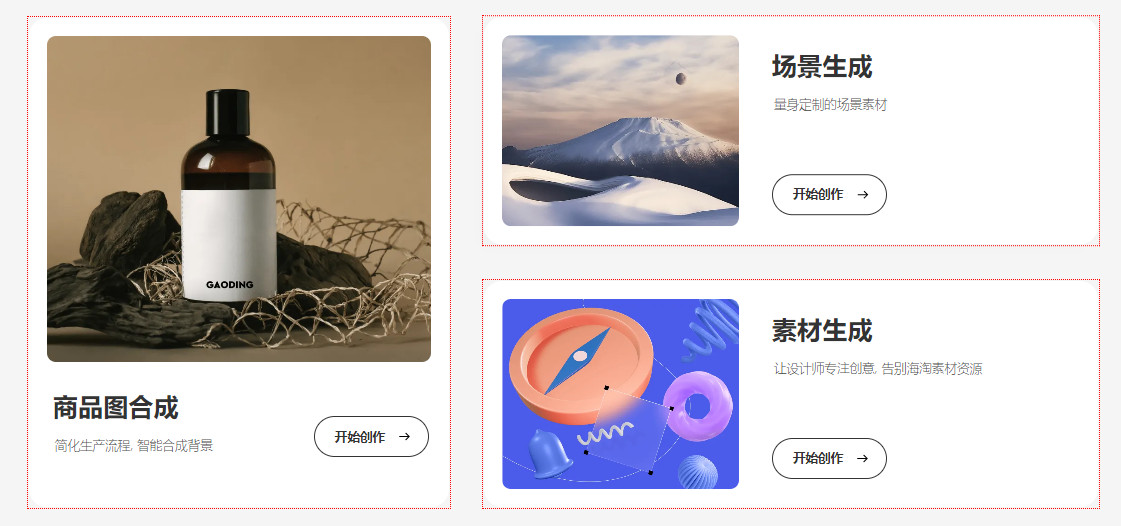Click the GAODING label on the bottle
Screen dimensions: 1121x526
pyautogui.click(x=229, y=284)
